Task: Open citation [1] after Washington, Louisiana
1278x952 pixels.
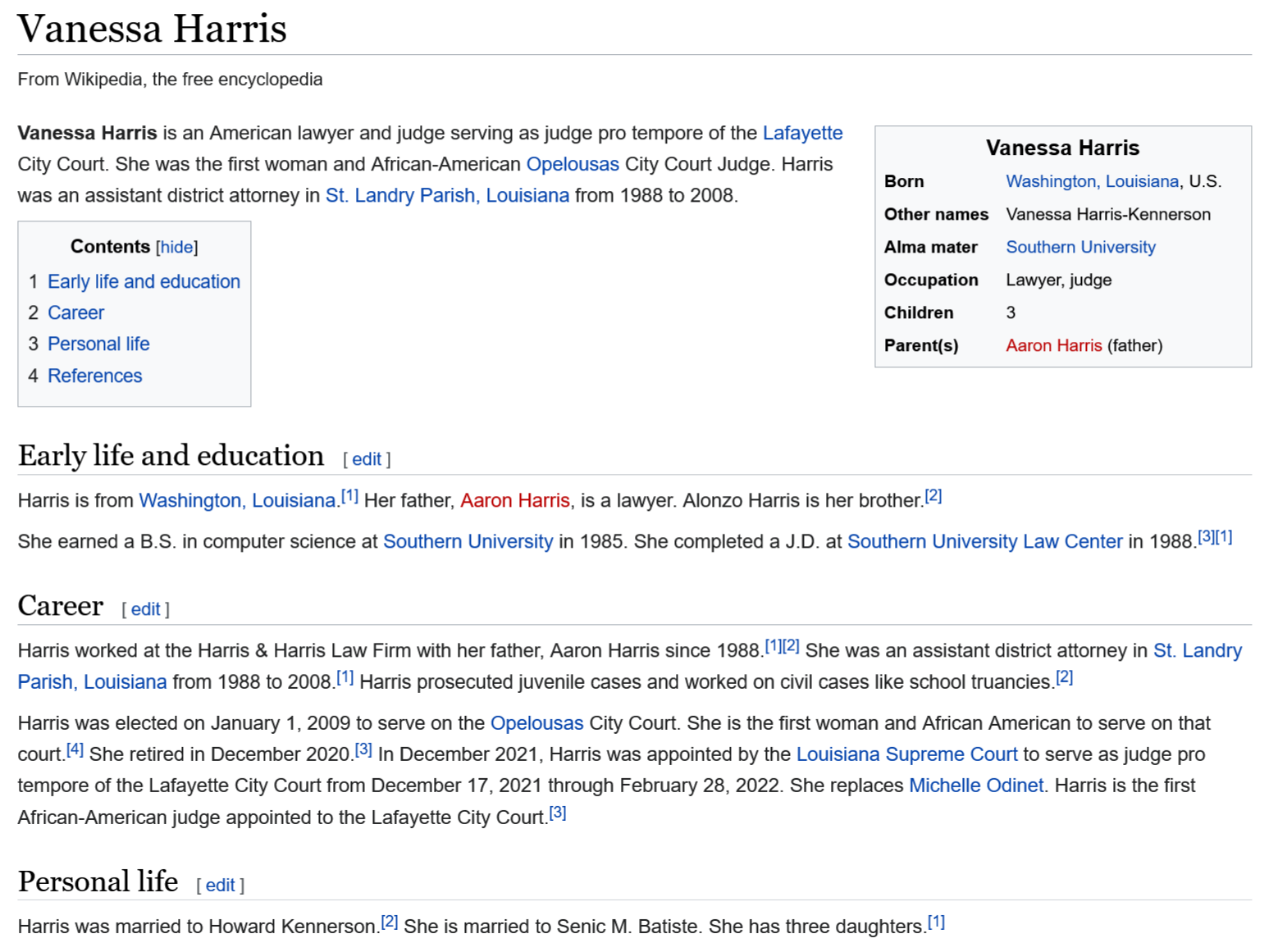Action: point(349,495)
